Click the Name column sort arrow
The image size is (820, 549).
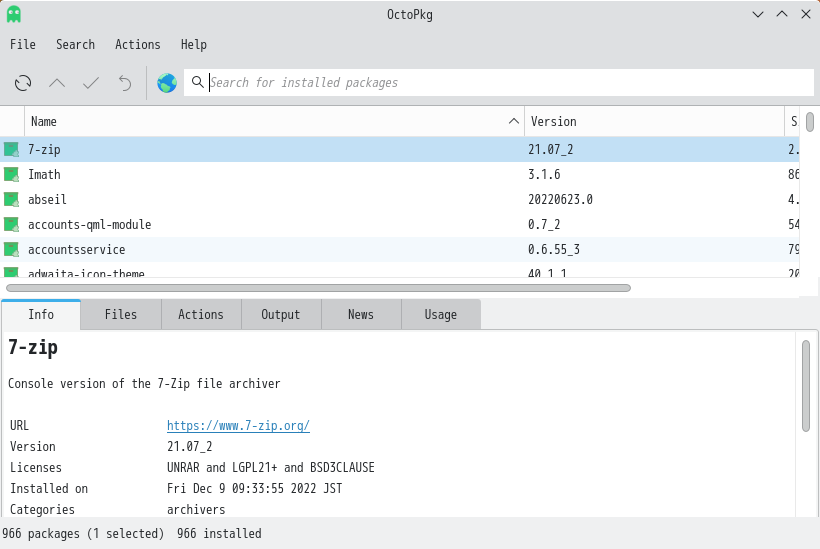coord(514,121)
